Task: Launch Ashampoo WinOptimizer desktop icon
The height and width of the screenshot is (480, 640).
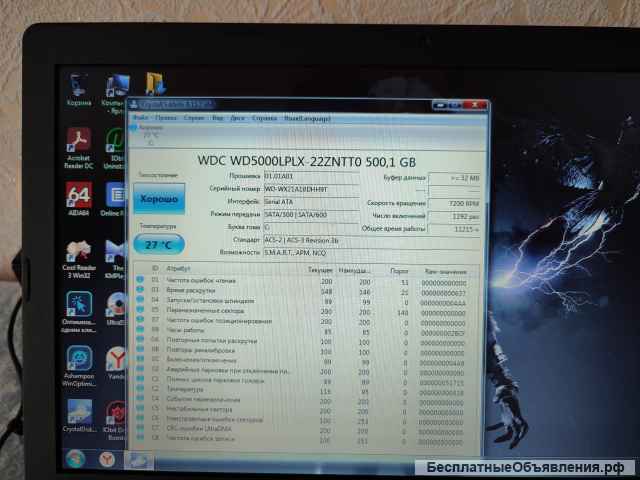Action: 79,360
